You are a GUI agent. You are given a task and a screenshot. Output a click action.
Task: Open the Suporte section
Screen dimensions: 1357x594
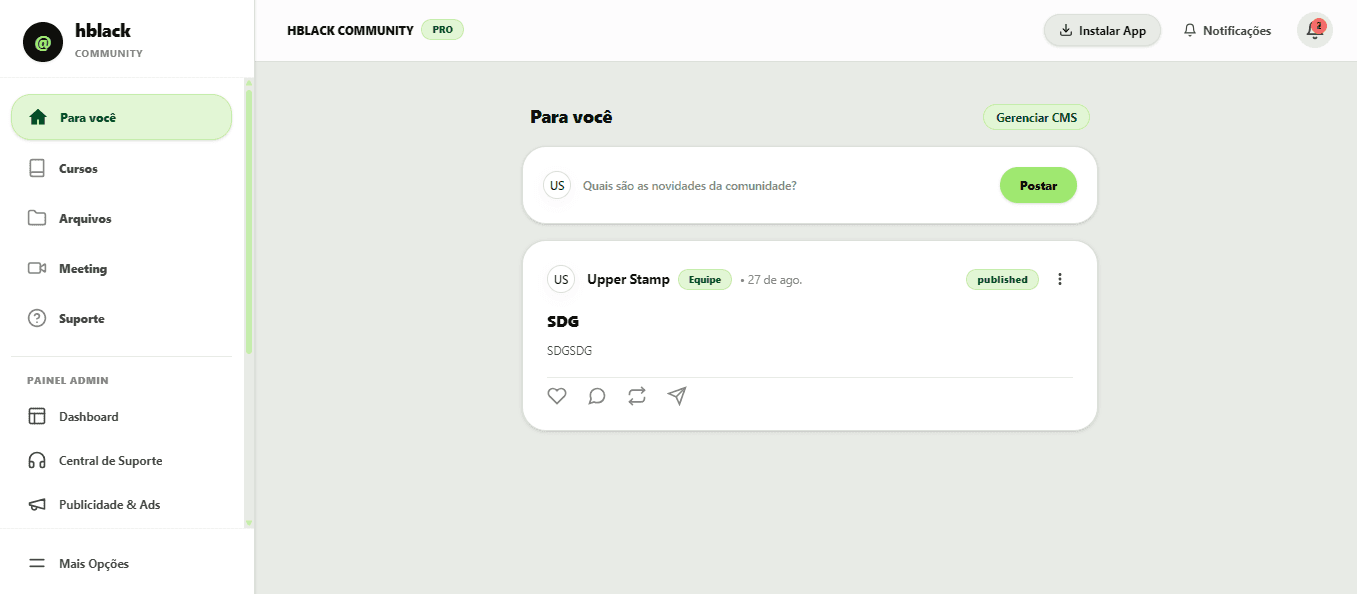pos(121,318)
